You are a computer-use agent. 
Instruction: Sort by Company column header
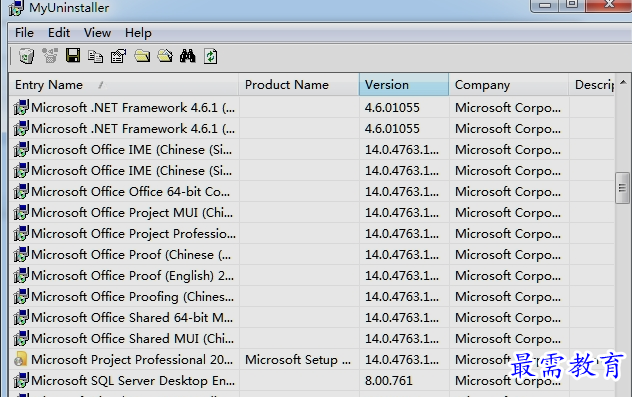coord(508,85)
